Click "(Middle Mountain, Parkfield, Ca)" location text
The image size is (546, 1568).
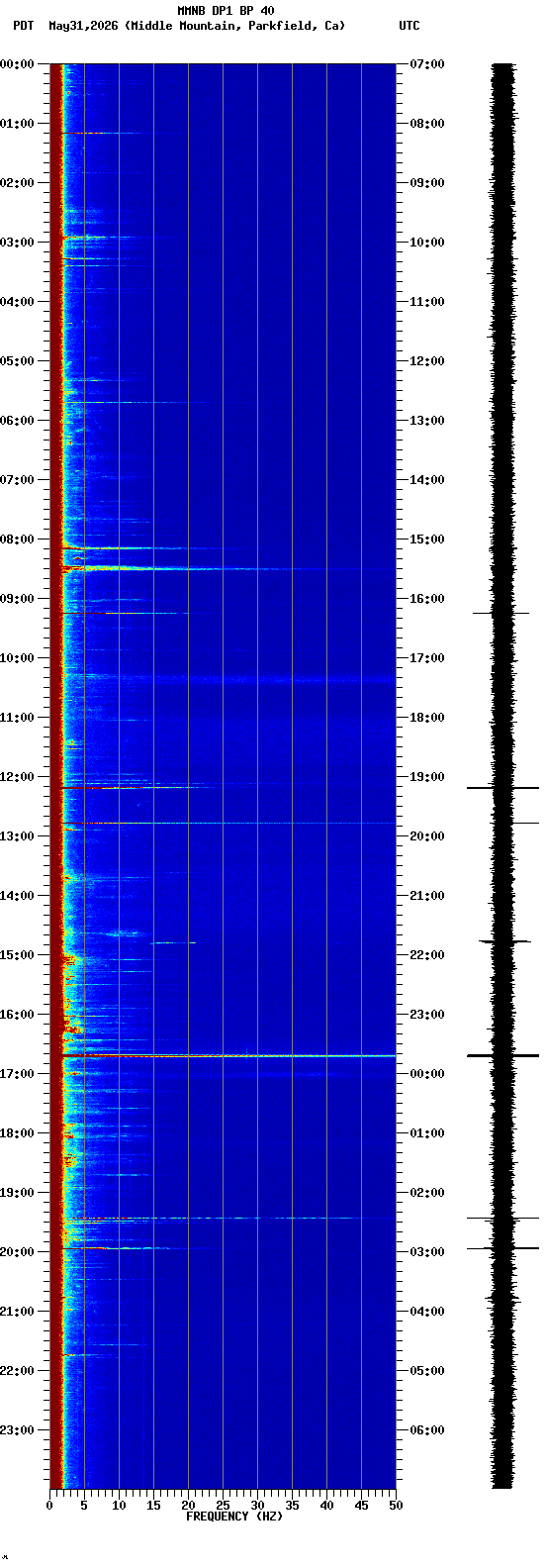tap(235, 26)
